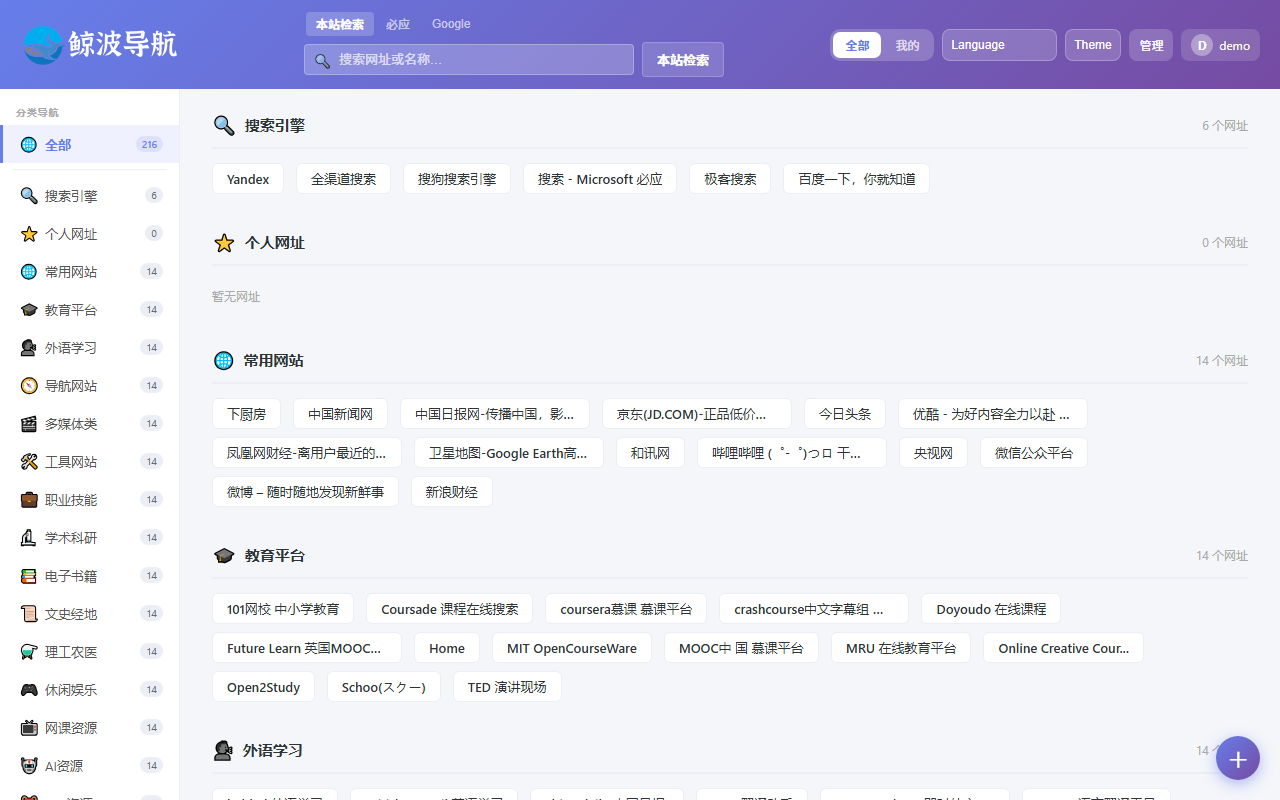
Task: Click globe icon next to sidebar 全部
Action: pyautogui.click(x=29, y=145)
